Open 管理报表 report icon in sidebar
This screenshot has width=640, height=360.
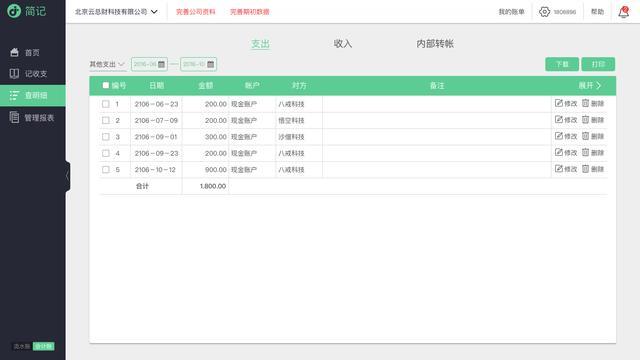point(14,118)
